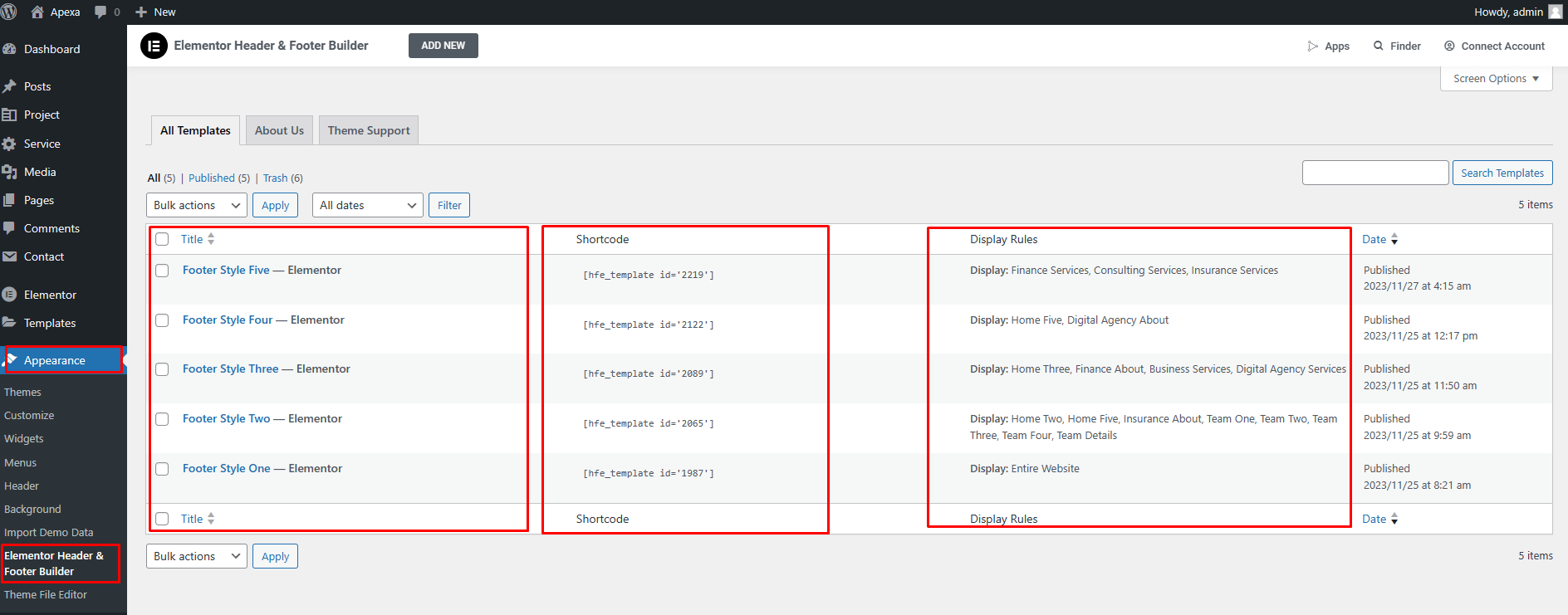1568x615 pixels.
Task: Click the bottom Apply button
Action: (276, 556)
